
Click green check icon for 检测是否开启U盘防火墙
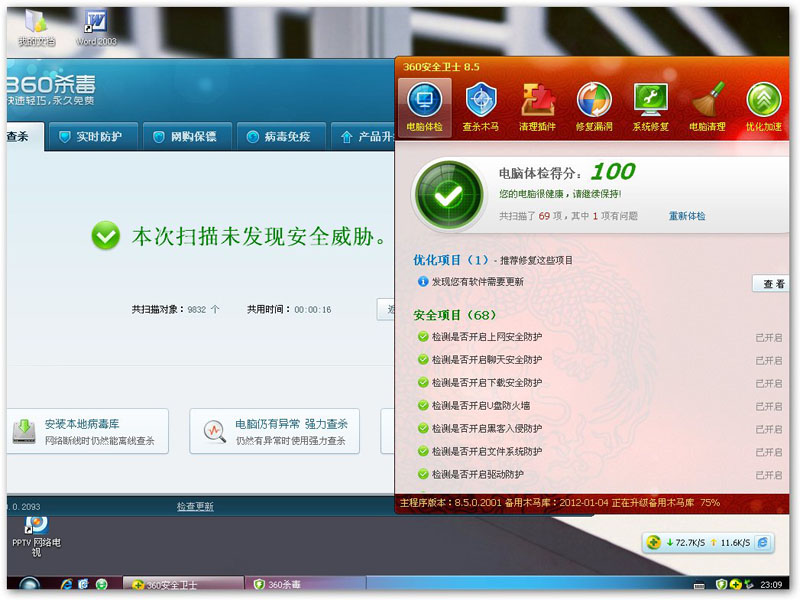(x=422, y=406)
